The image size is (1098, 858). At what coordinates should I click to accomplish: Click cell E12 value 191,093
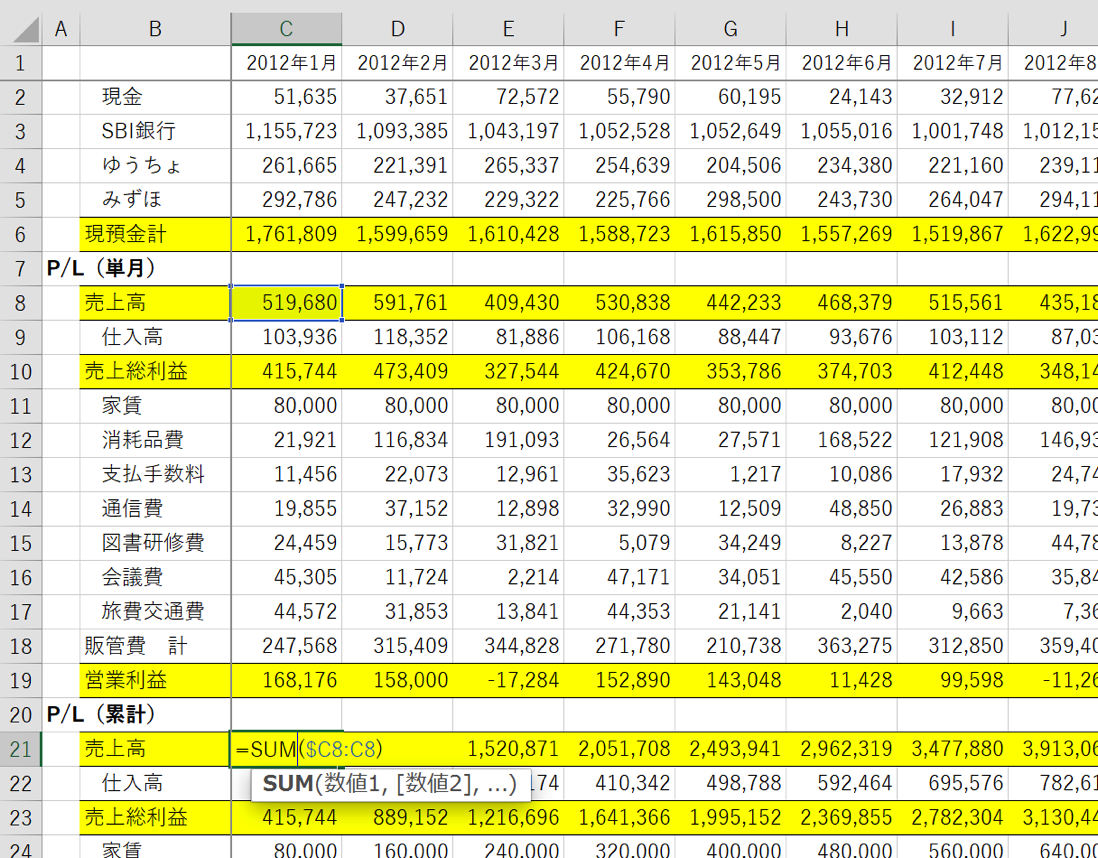pos(508,440)
